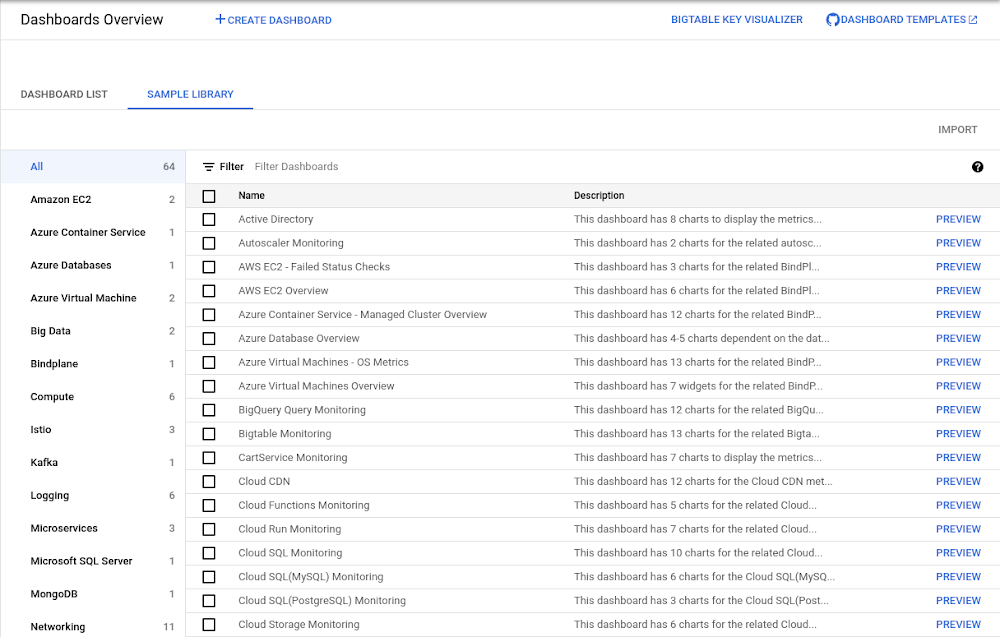Click the external link icon after Dashboard Templates
Image resolution: width=1000 pixels, height=637 pixels.
coord(973,20)
